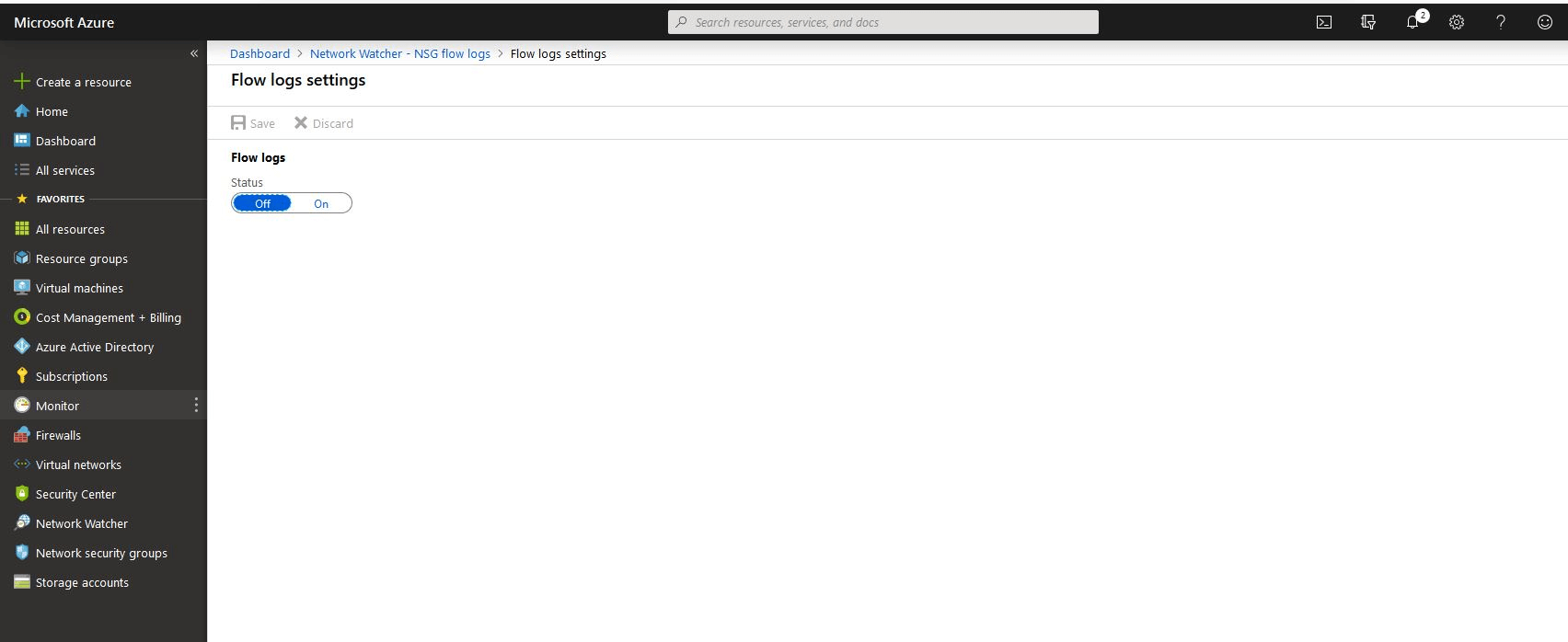Image resolution: width=1568 pixels, height=642 pixels.
Task: Click the Azure Active Directory icon
Action: tap(22, 346)
